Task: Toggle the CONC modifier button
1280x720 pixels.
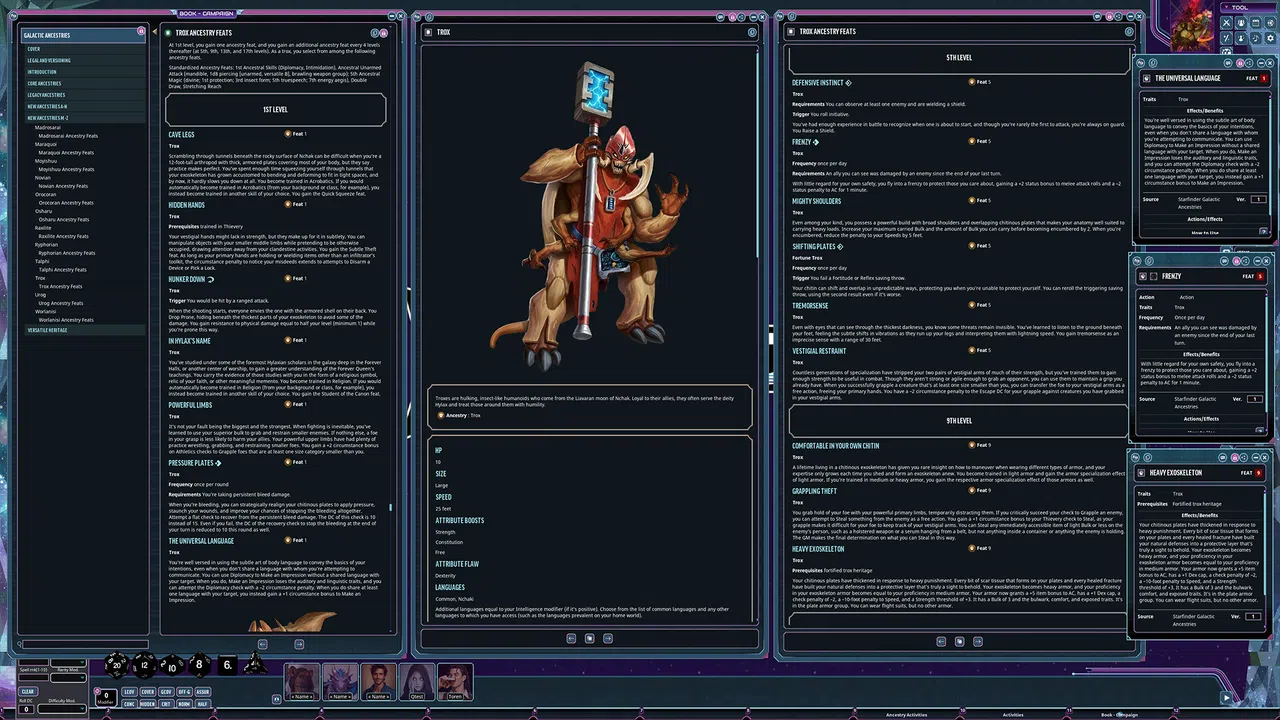Action: tap(129, 704)
